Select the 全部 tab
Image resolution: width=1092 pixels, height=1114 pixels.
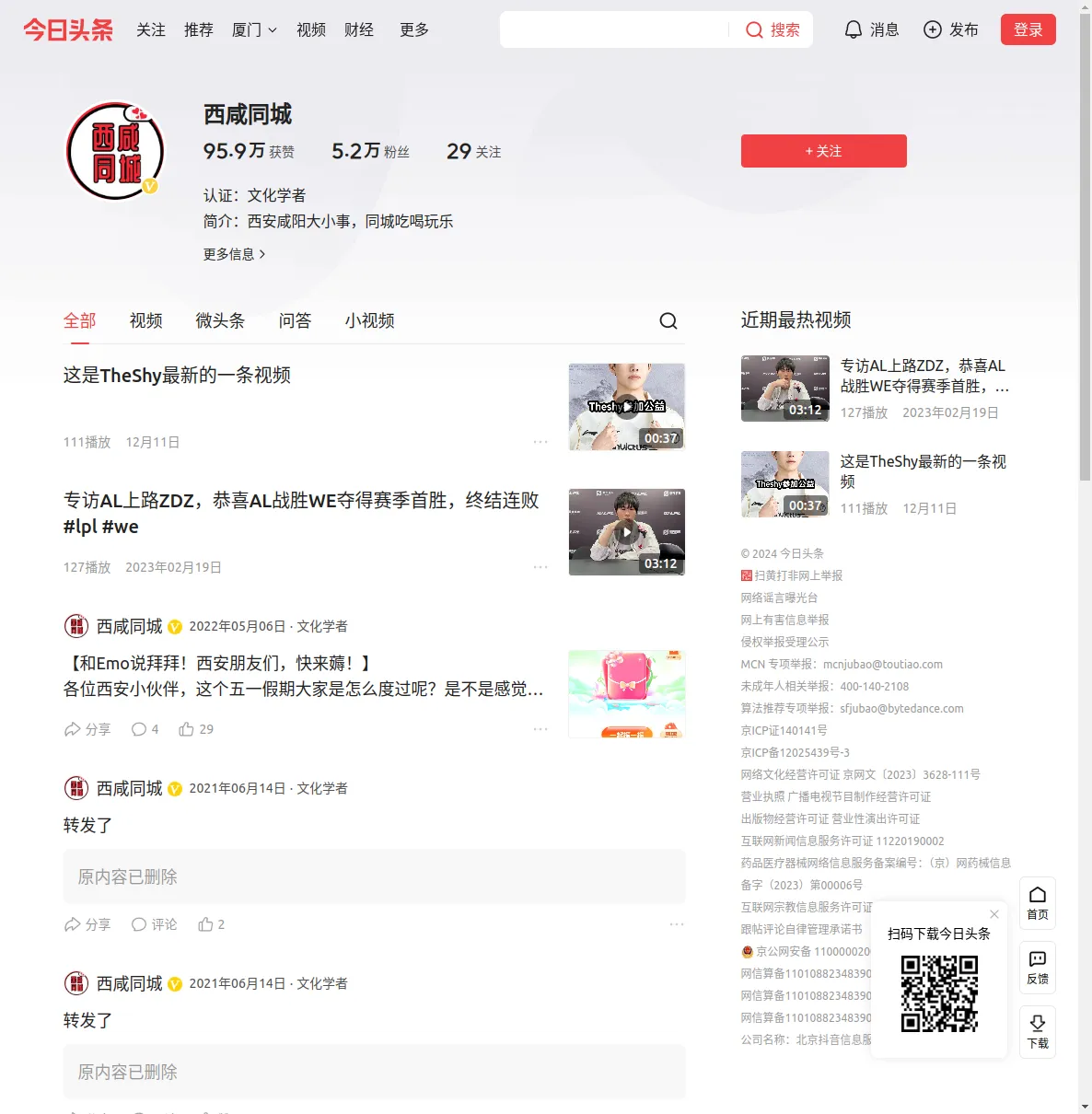click(80, 320)
